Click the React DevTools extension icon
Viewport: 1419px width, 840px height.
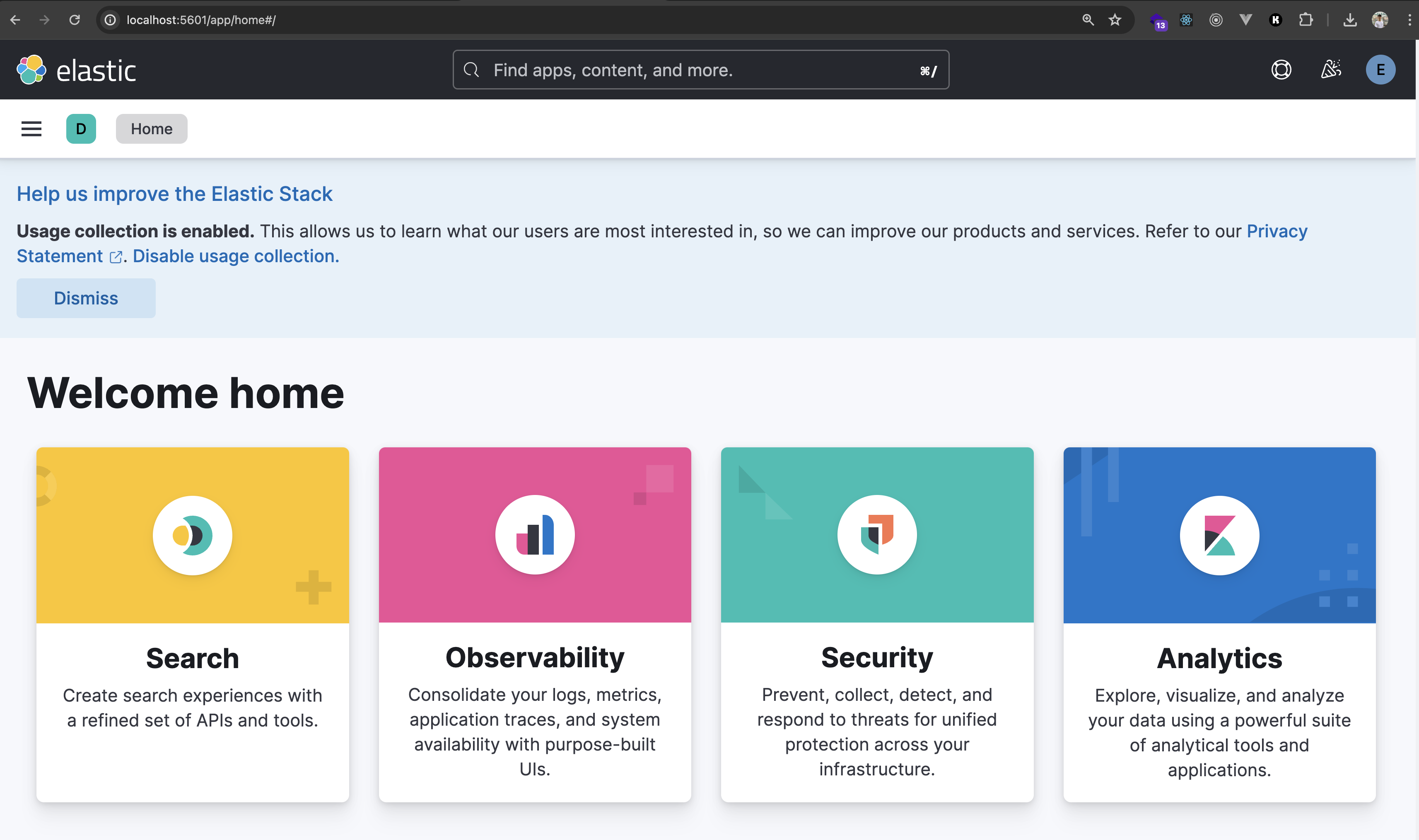(x=1186, y=20)
